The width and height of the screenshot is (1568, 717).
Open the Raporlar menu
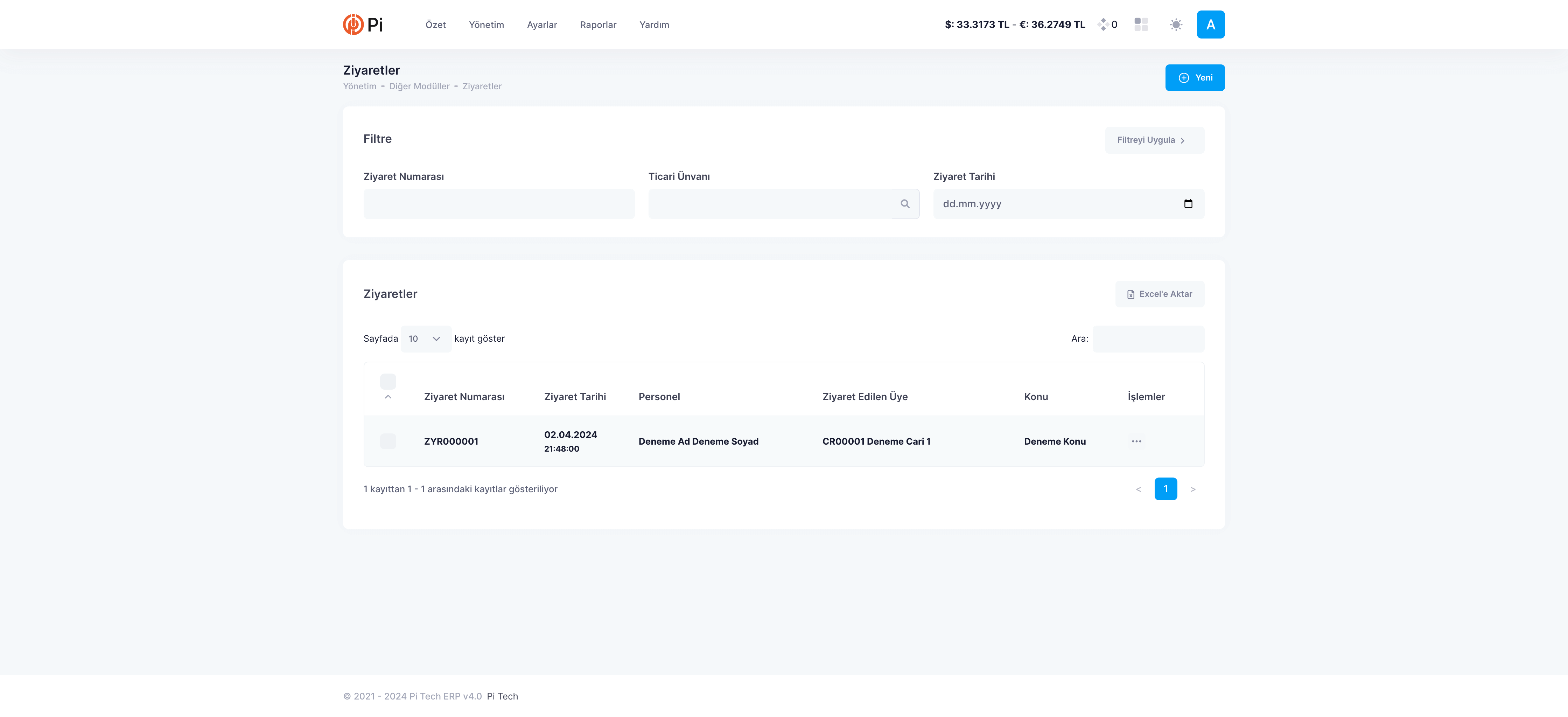click(598, 25)
